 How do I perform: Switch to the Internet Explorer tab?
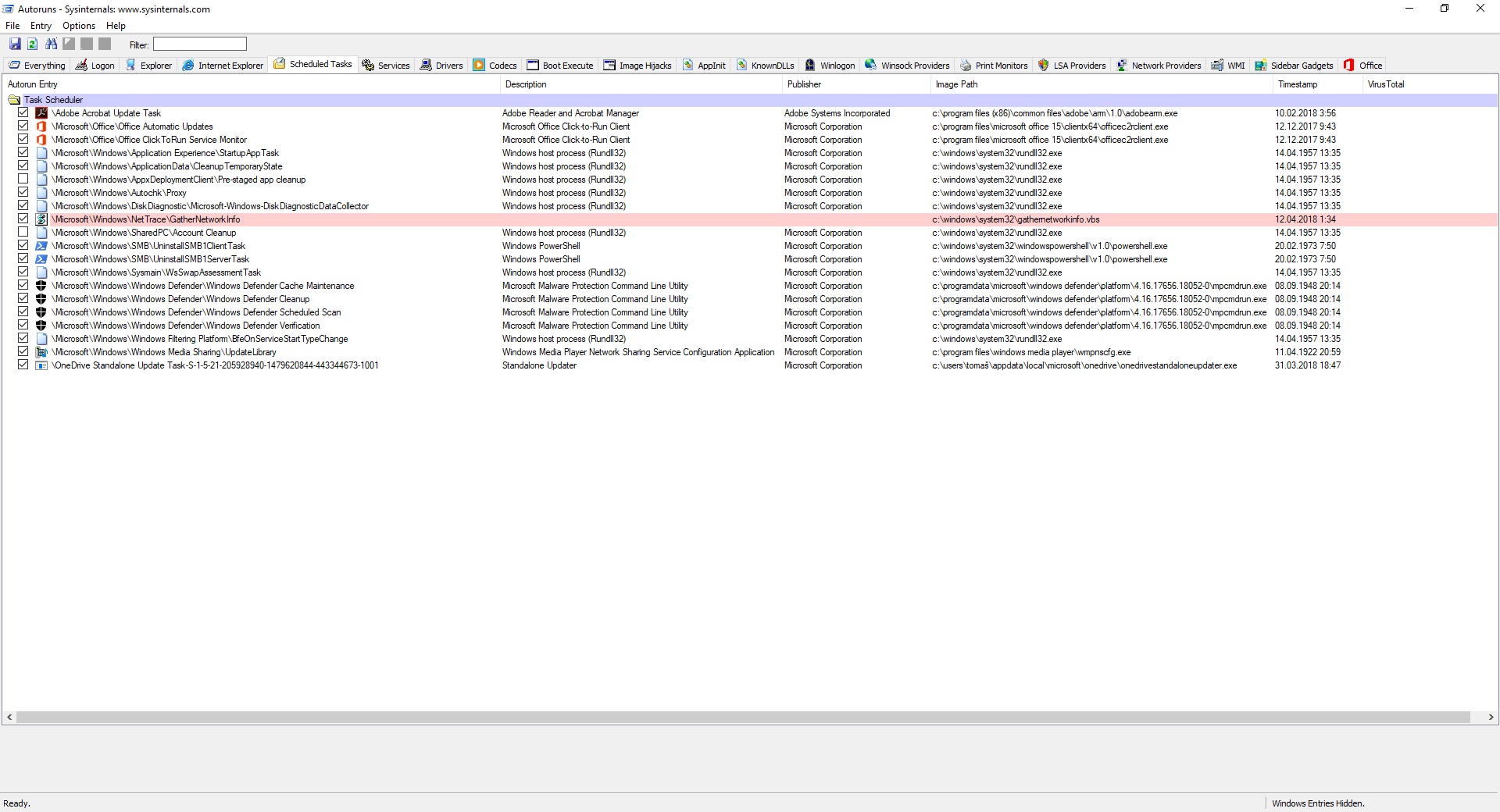click(x=223, y=66)
